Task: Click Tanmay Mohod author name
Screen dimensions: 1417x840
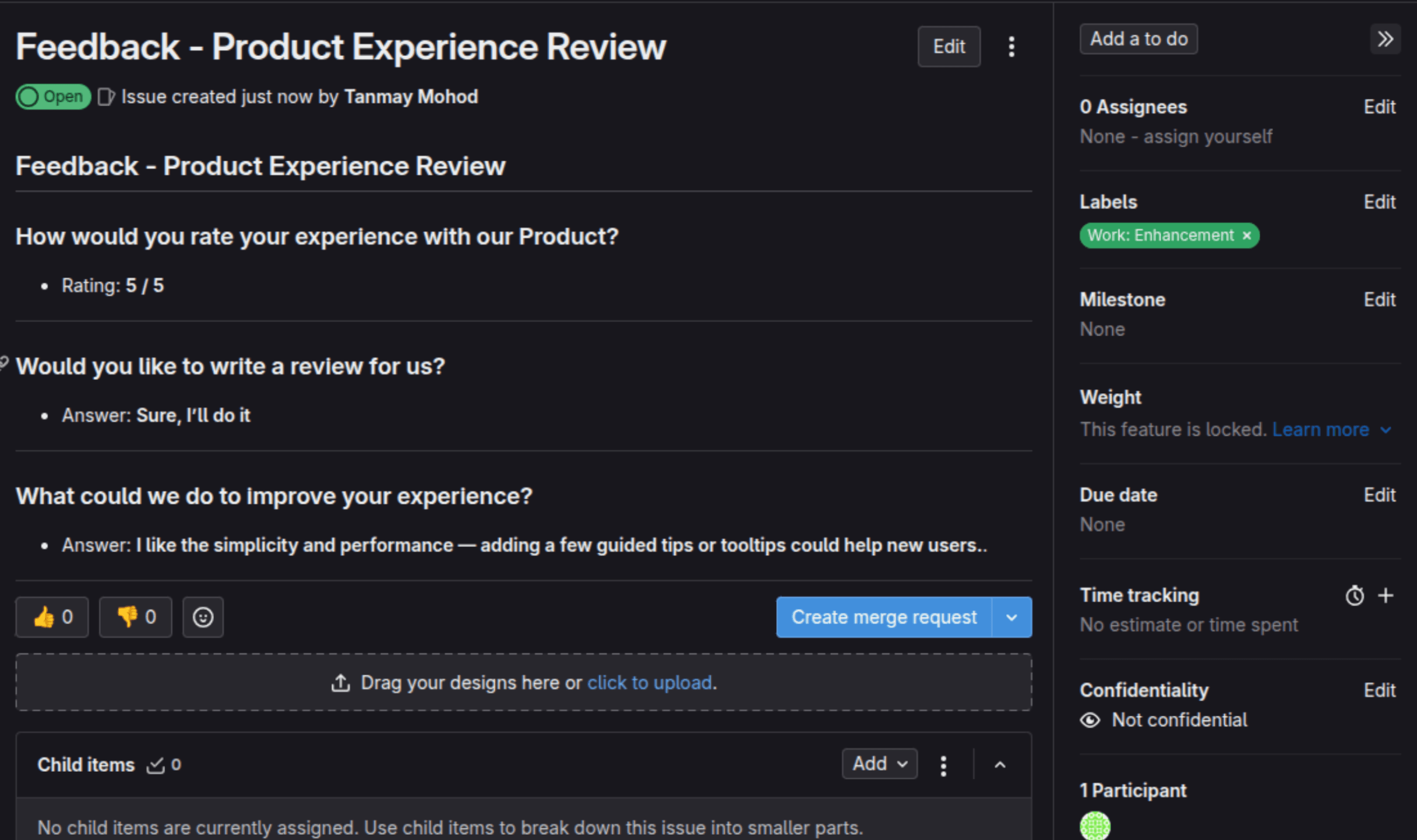Action: point(411,96)
